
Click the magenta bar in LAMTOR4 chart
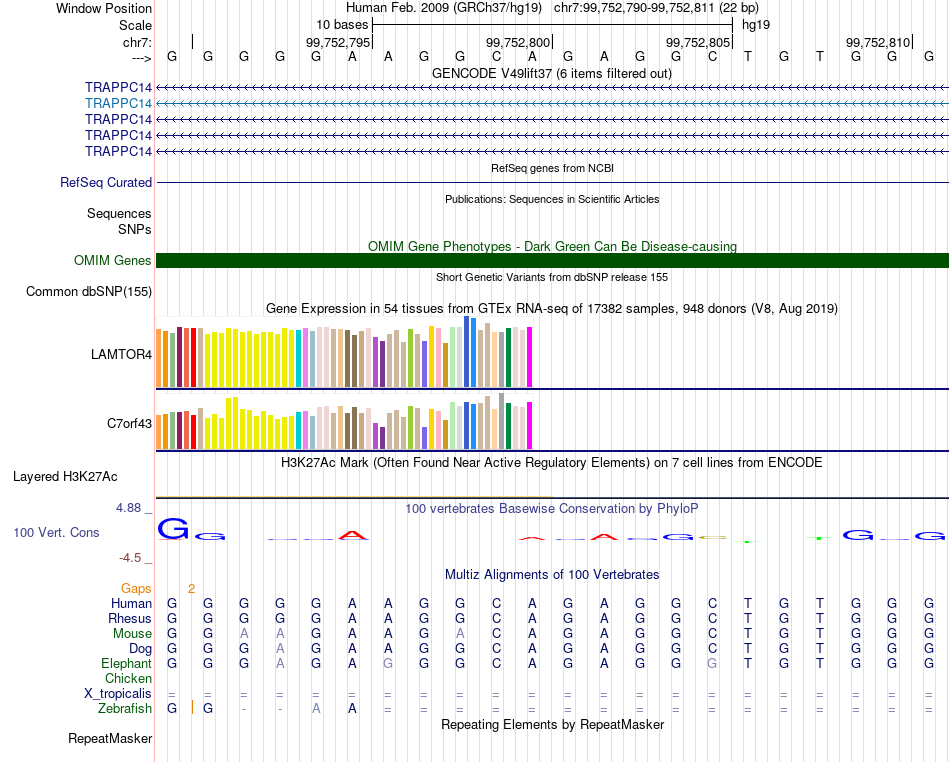[x=529, y=357]
